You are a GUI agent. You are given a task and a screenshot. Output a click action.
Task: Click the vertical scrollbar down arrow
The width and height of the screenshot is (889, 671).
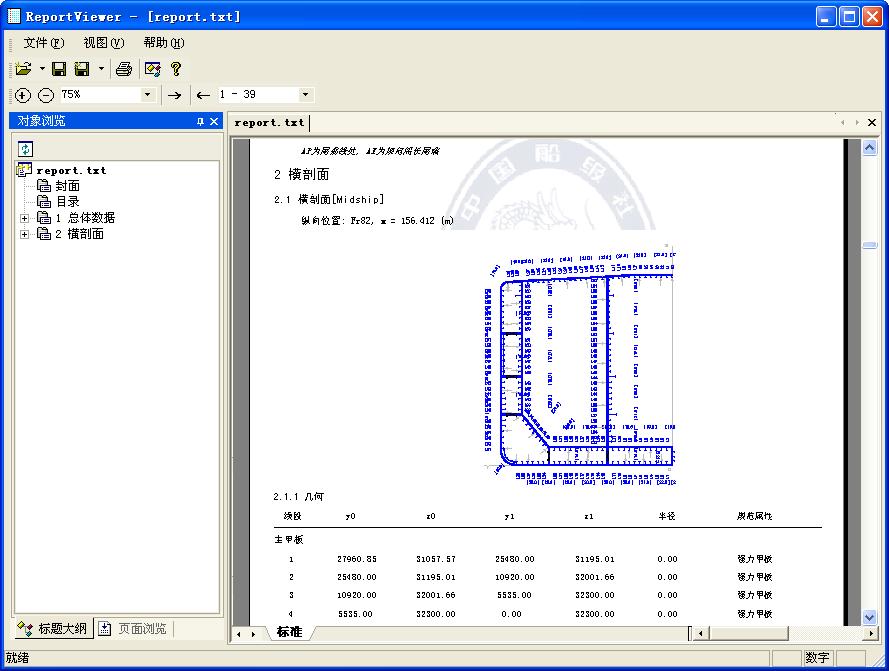869,618
